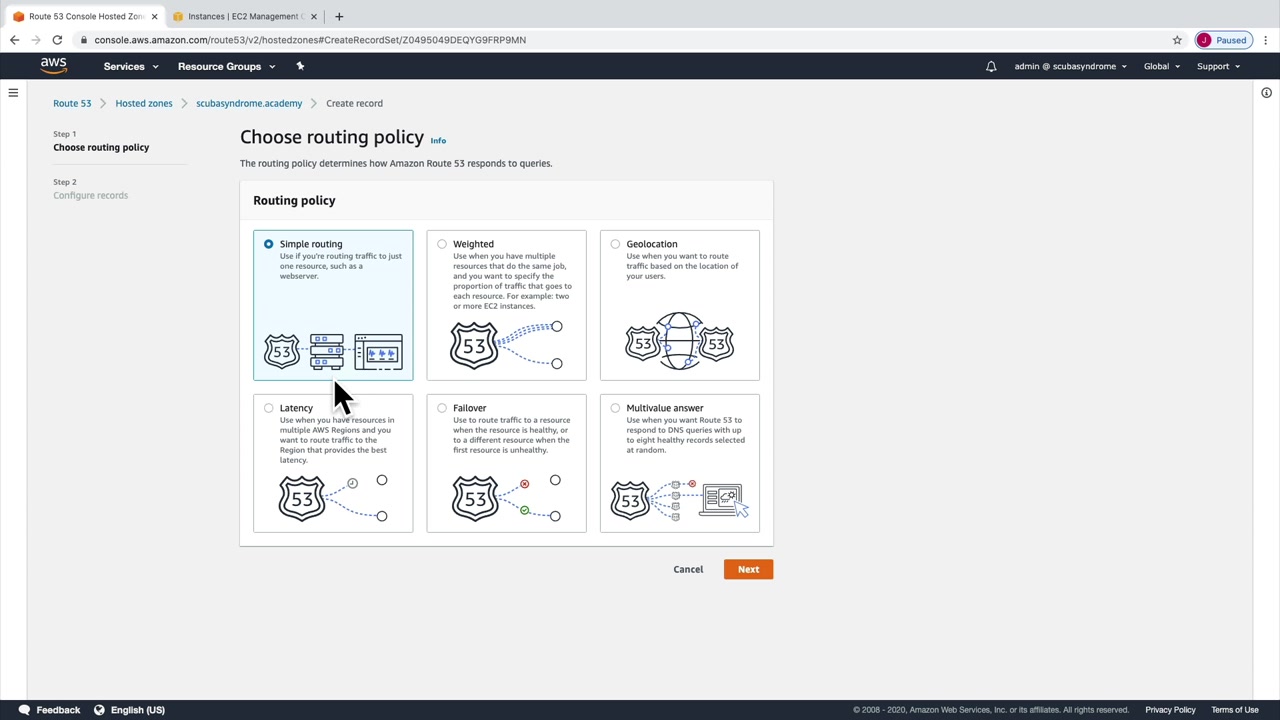Viewport: 1280px width, 720px height.
Task: Open the Global region dropdown
Action: click(1162, 67)
